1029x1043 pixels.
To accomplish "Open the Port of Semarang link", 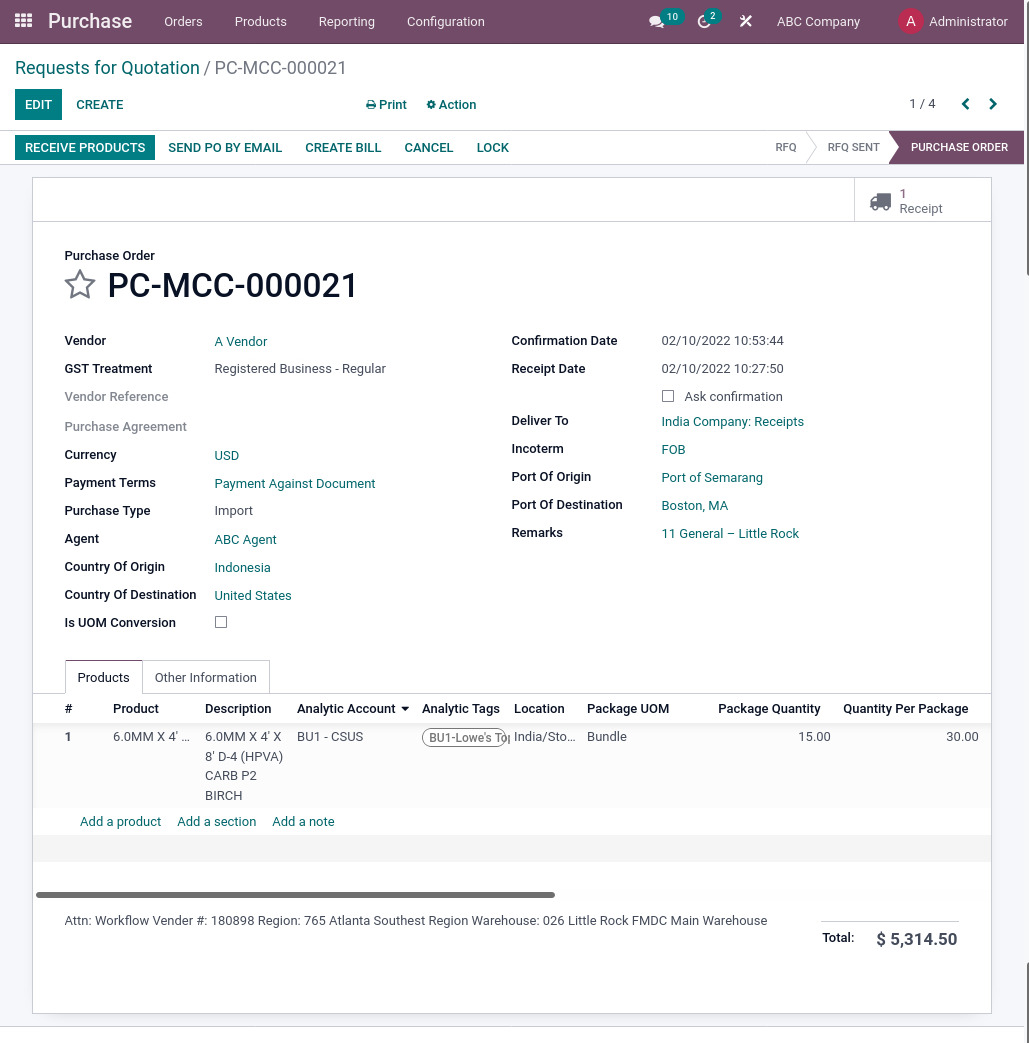I will tap(711, 477).
